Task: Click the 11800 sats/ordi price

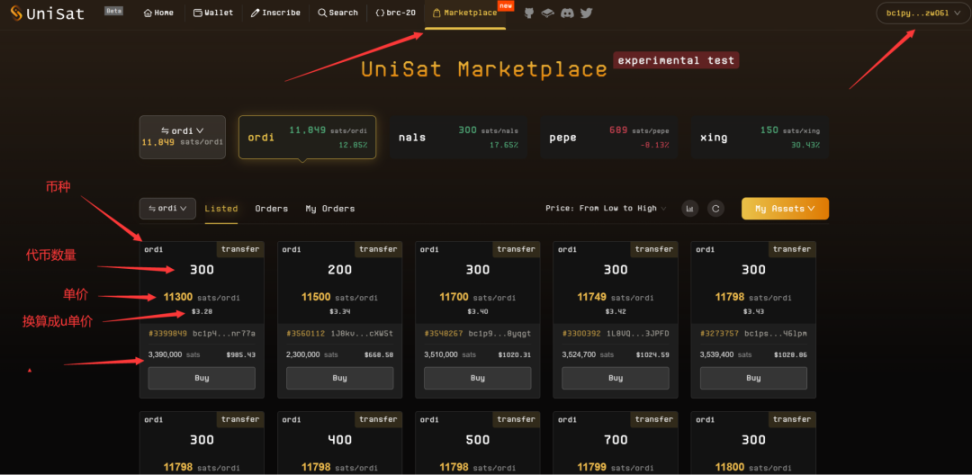Action: (753, 467)
